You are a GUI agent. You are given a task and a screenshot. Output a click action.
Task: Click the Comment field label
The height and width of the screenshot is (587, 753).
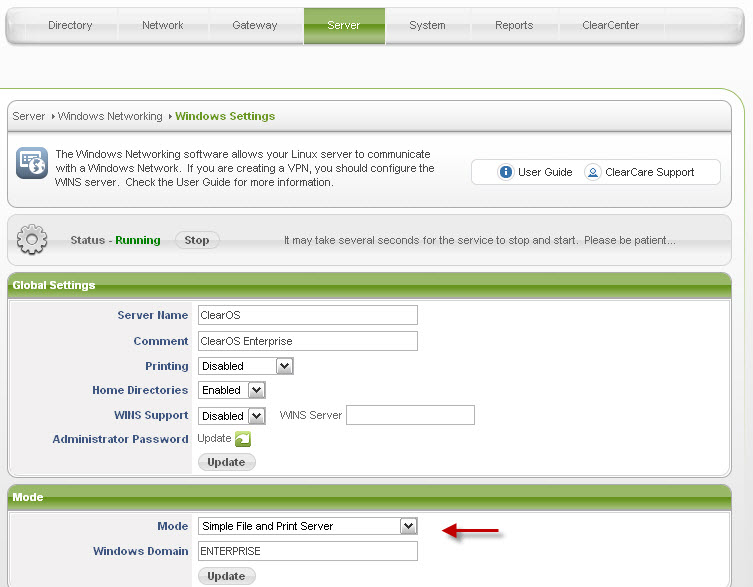pyautogui.click(x=161, y=341)
